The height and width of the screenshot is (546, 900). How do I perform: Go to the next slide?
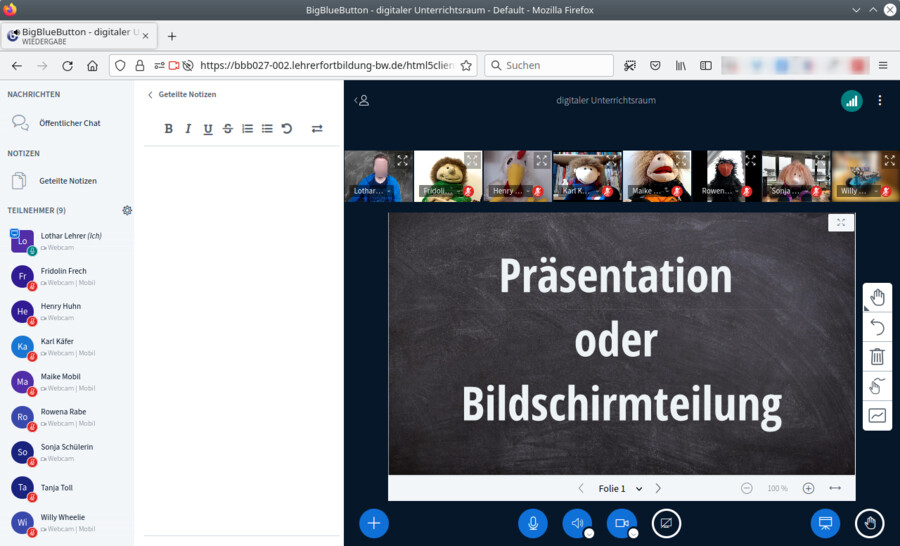tap(658, 489)
